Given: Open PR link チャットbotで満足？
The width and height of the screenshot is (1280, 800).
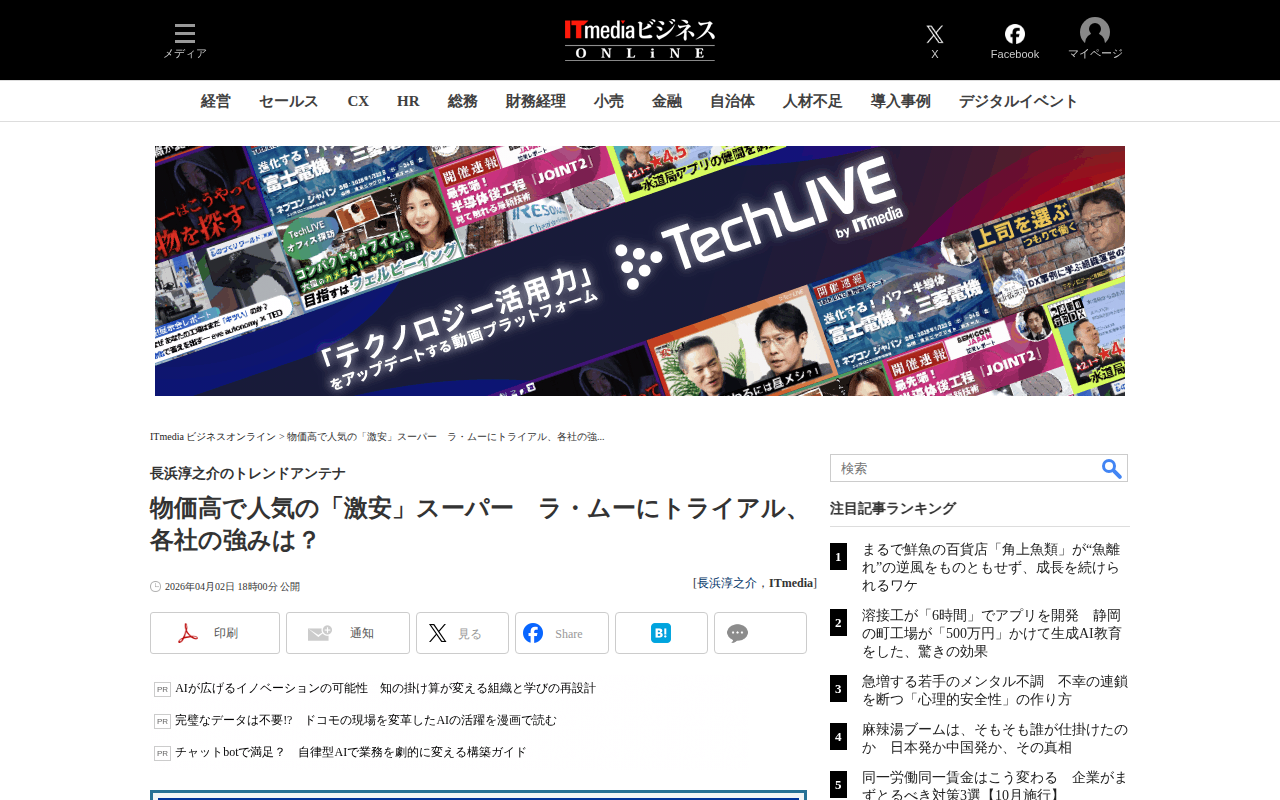Looking at the screenshot, I should pyautogui.click(x=351, y=753).
